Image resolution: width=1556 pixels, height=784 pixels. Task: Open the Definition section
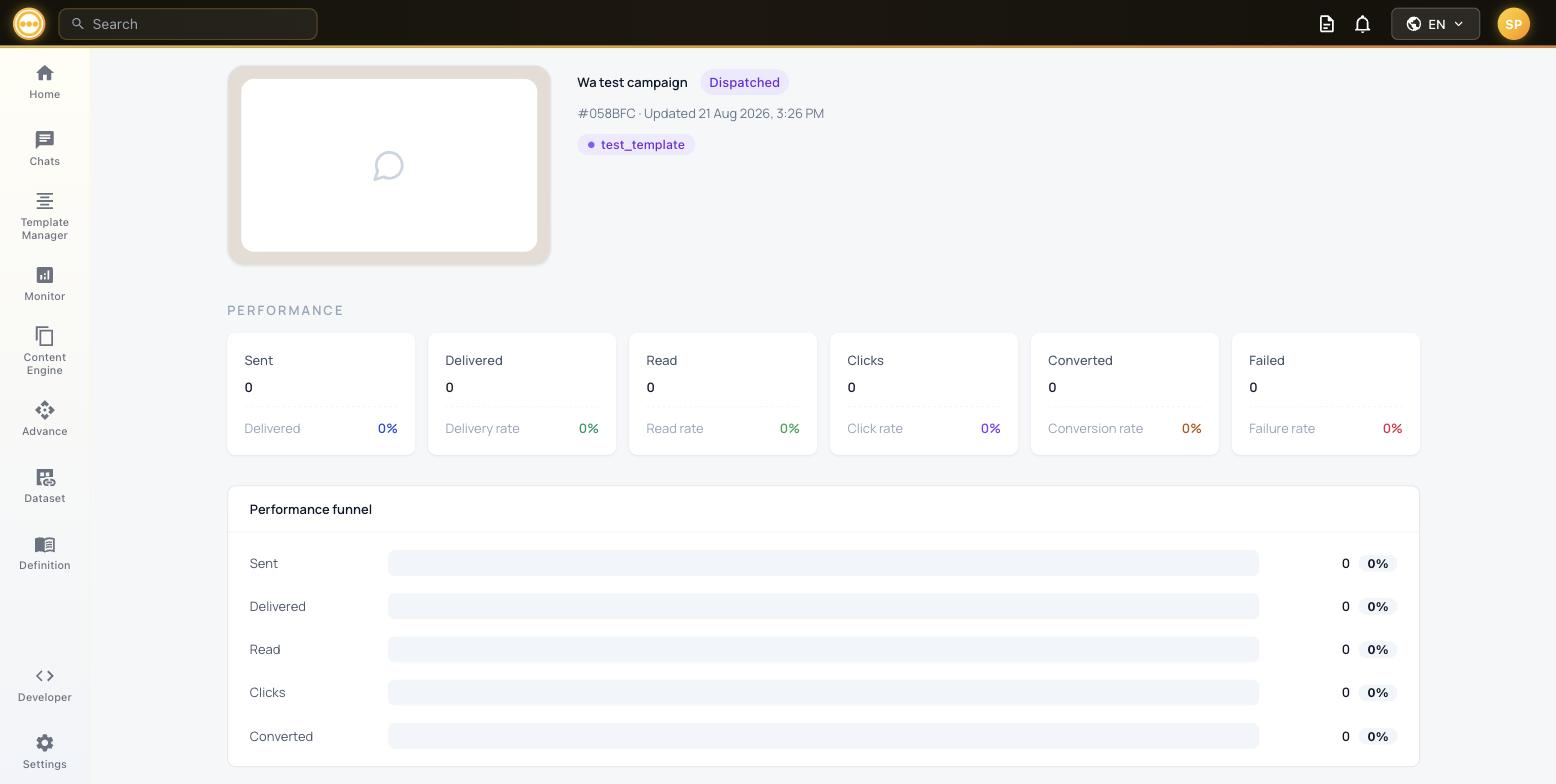(x=44, y=552)
